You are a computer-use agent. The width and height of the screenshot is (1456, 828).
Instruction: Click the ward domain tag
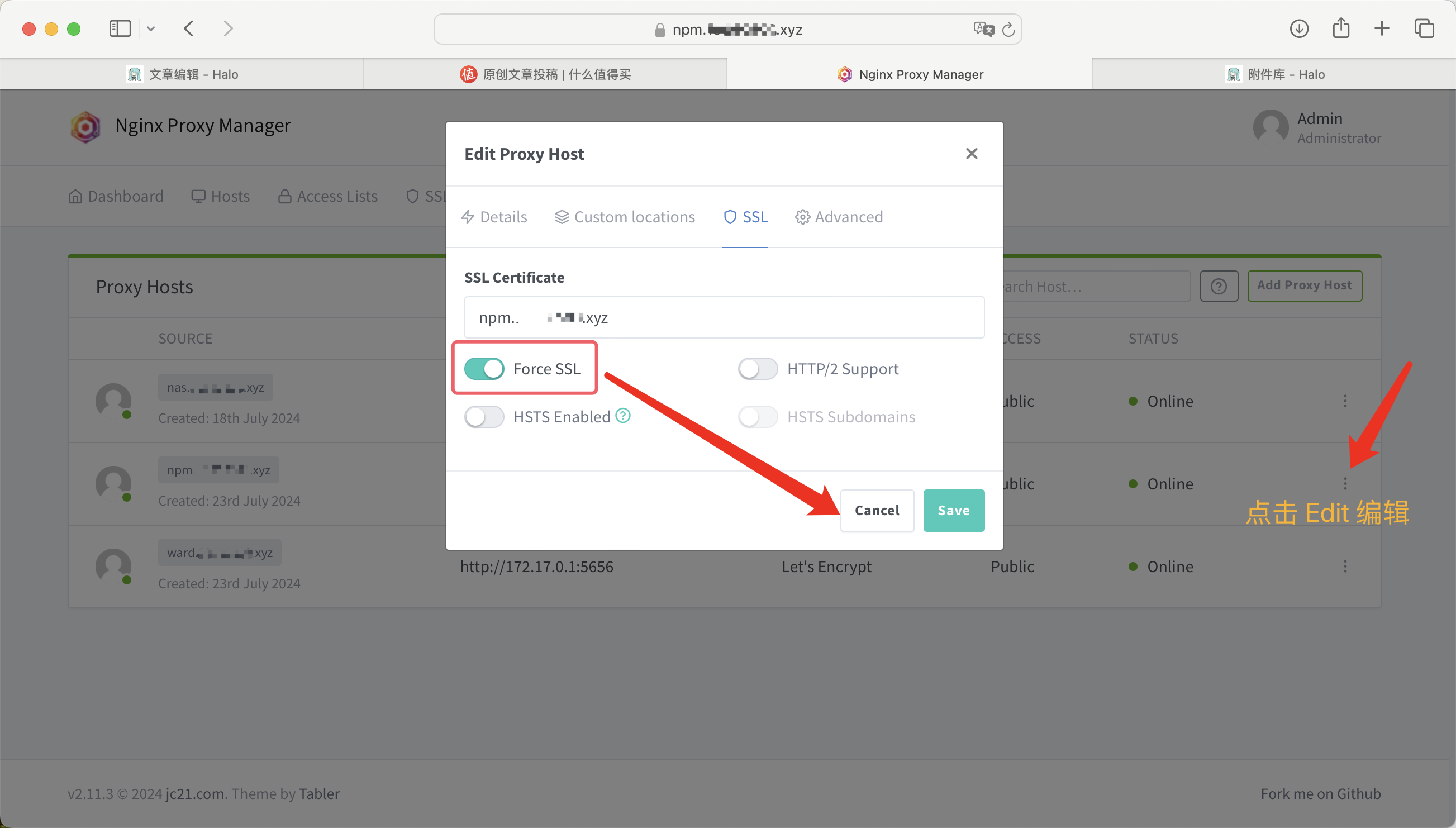point(220,552)
